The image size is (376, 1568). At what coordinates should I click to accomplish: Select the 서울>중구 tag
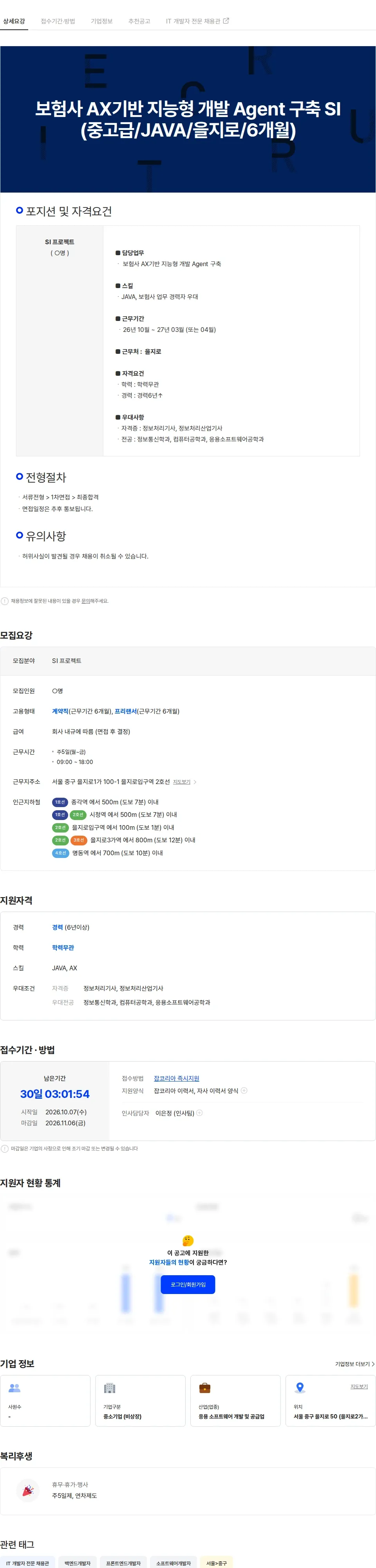point(216,1563)
